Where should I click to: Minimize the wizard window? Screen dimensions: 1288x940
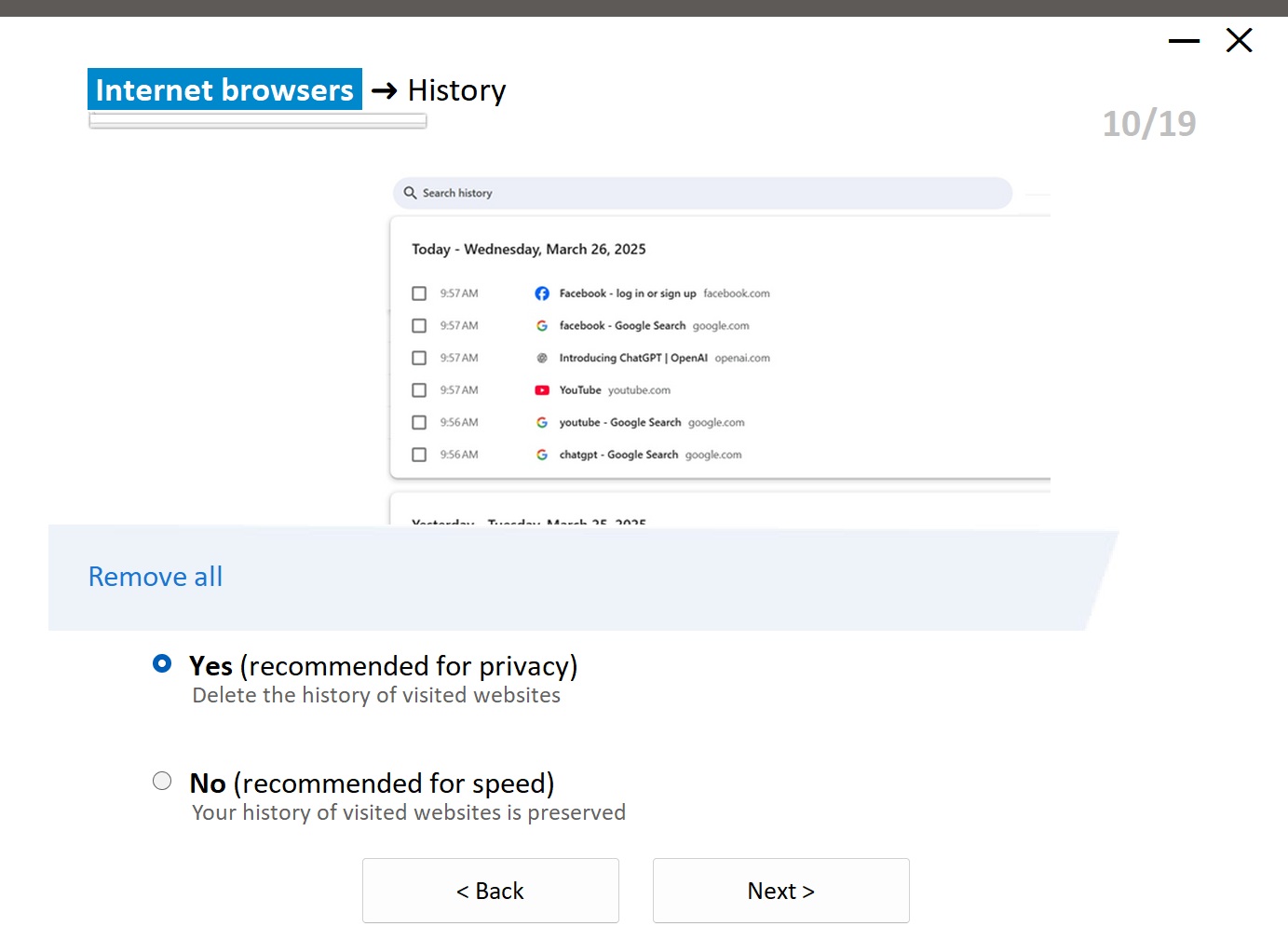(1184, 41)
